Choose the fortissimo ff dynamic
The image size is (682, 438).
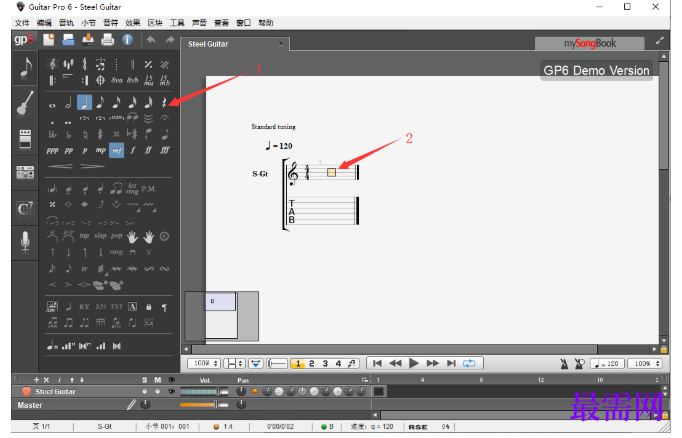148,150
